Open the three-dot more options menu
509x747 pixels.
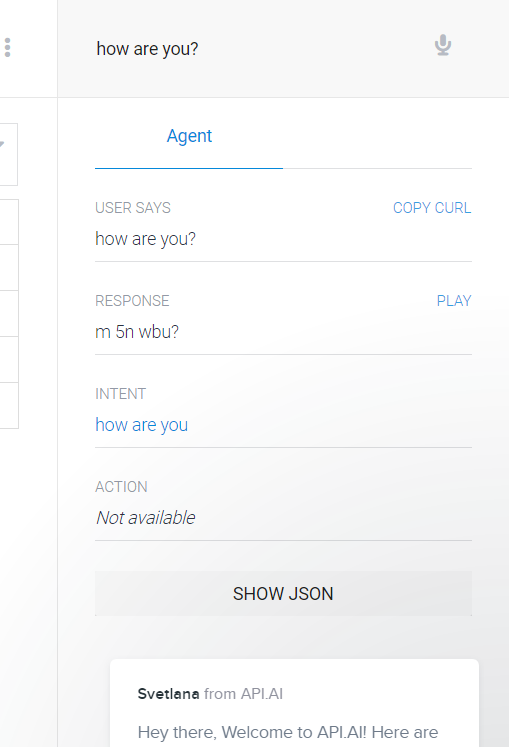[x=7, y=48]
